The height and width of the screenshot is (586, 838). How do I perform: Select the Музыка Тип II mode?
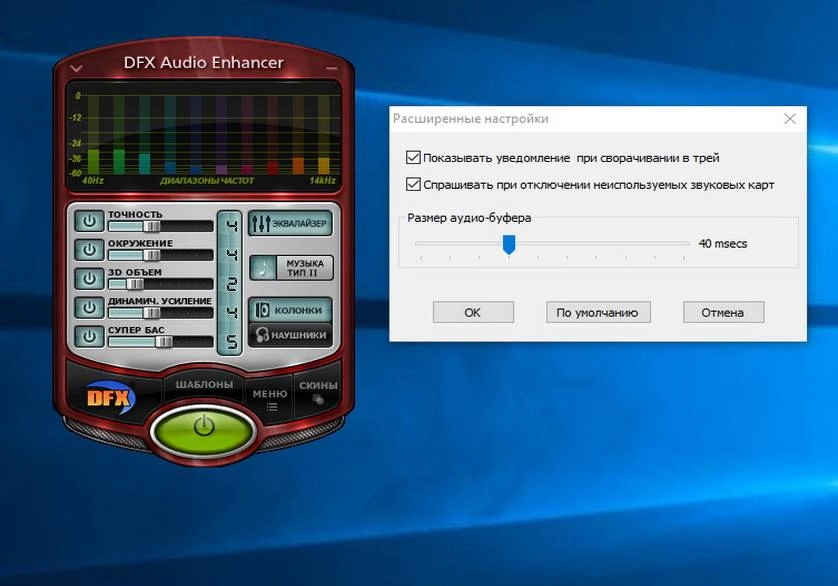[291, 268]
